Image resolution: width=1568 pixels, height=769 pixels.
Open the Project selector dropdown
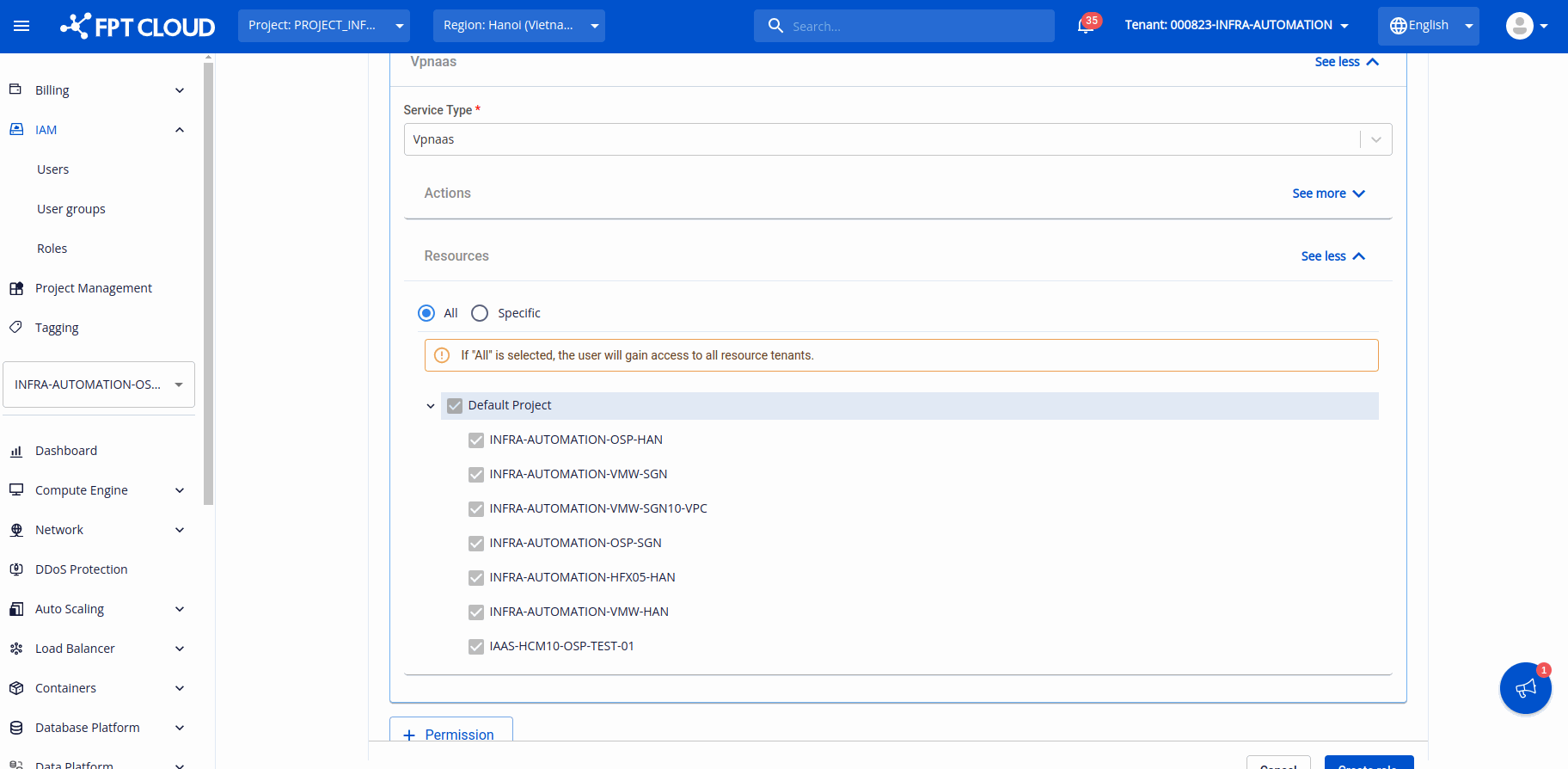click(324, 26)
